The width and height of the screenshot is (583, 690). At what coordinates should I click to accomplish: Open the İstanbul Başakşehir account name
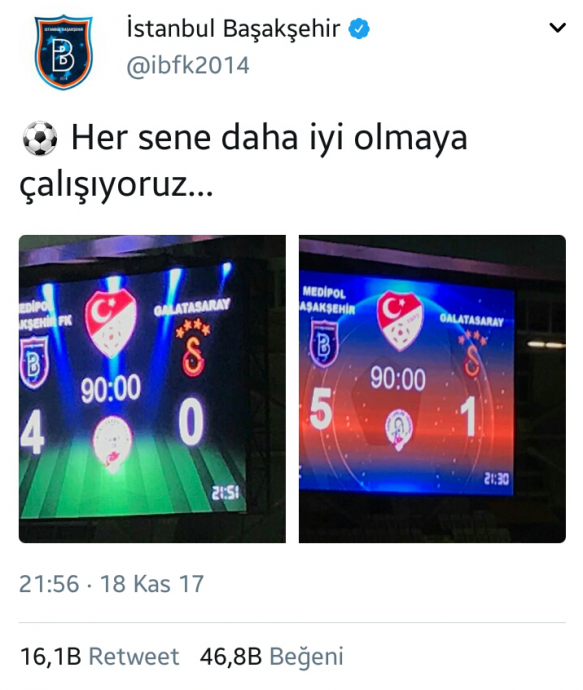pyautogui.click(x=233, y=29)
